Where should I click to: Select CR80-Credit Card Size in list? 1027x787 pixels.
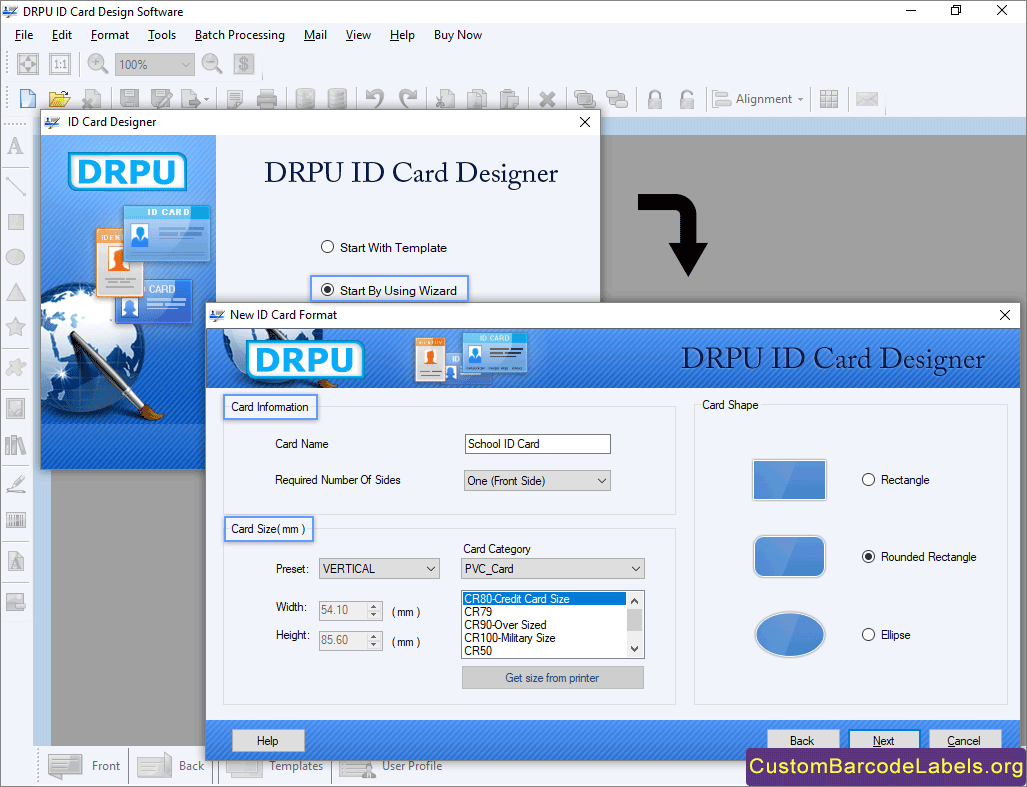[544, 598]
